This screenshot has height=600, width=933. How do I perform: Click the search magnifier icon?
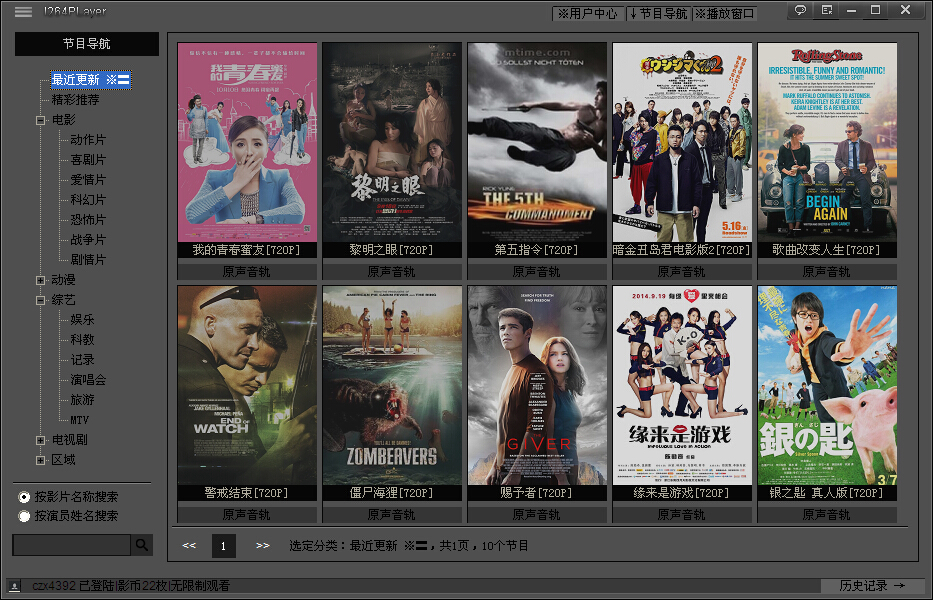tap(142, 545)
